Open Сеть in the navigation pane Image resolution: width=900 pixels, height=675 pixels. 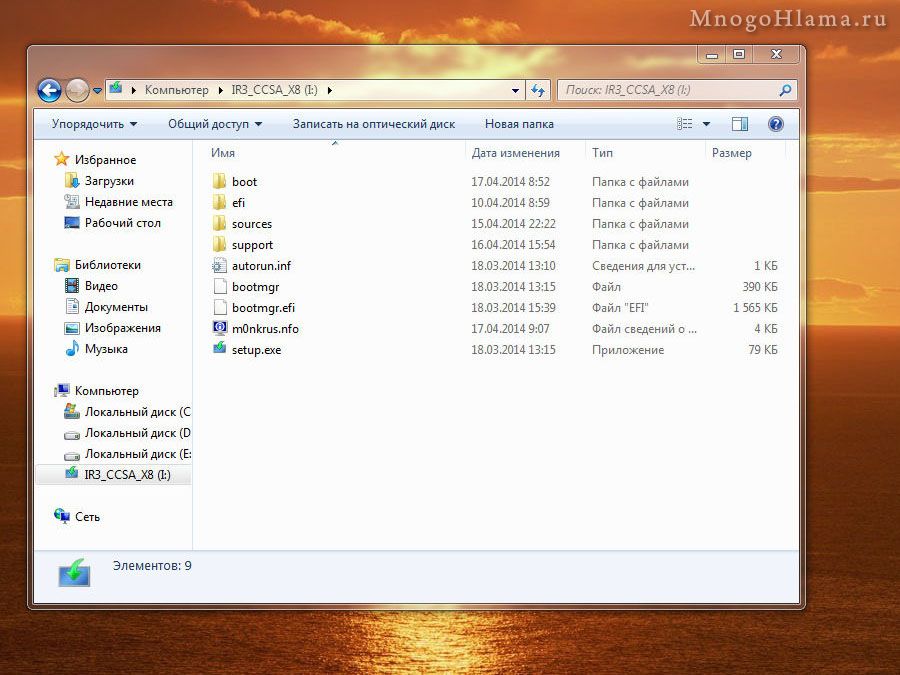[87, 517]
